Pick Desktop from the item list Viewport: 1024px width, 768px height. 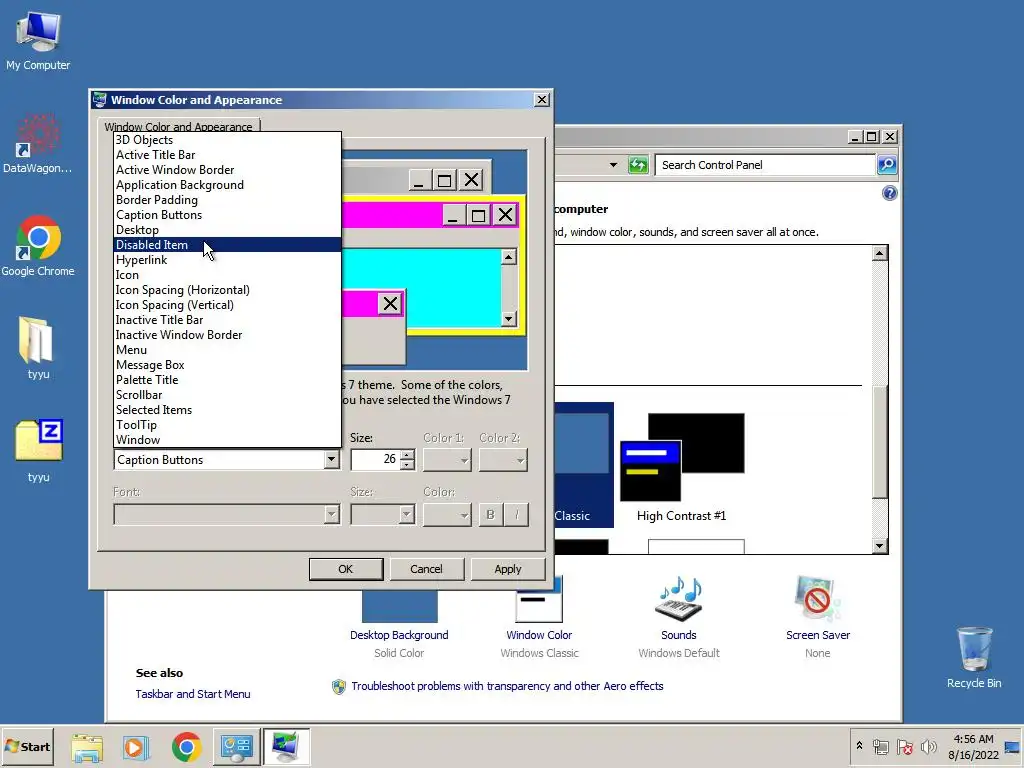(227, 230)
